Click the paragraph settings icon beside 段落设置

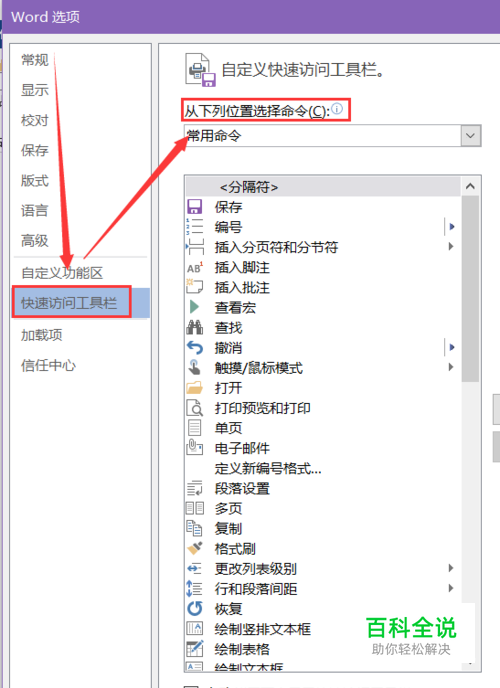(194, 488)
